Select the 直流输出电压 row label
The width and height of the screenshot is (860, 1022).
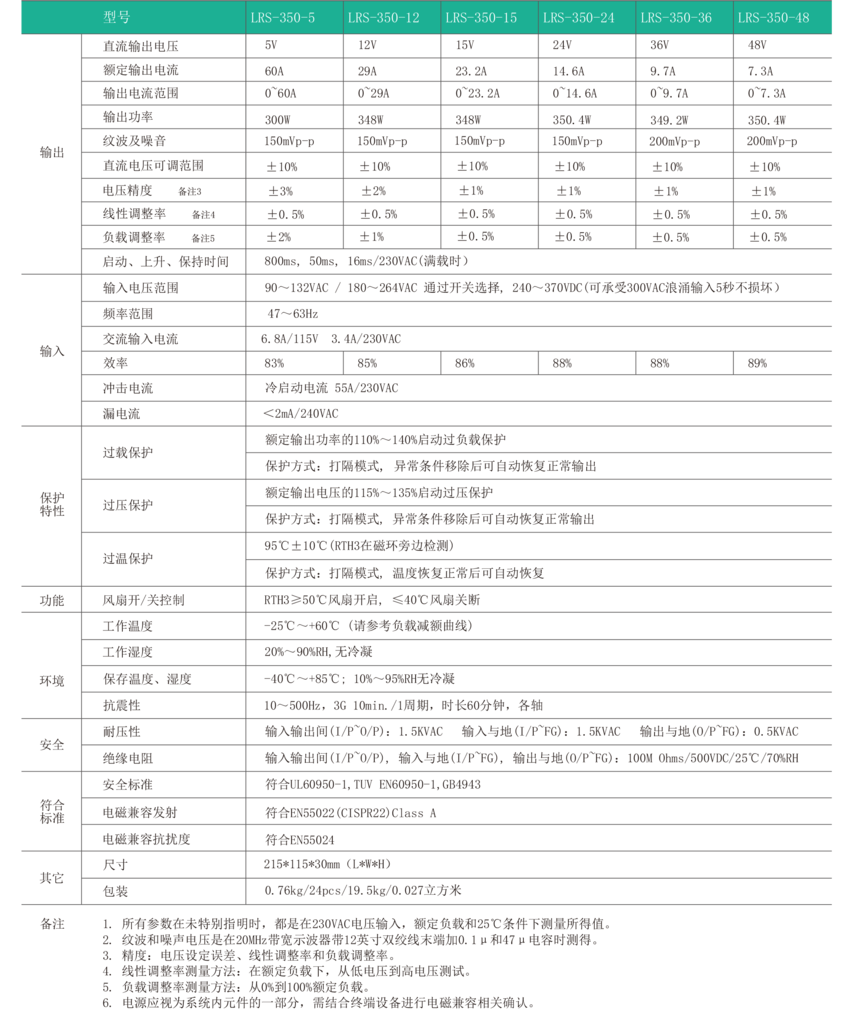pos(140,46)
